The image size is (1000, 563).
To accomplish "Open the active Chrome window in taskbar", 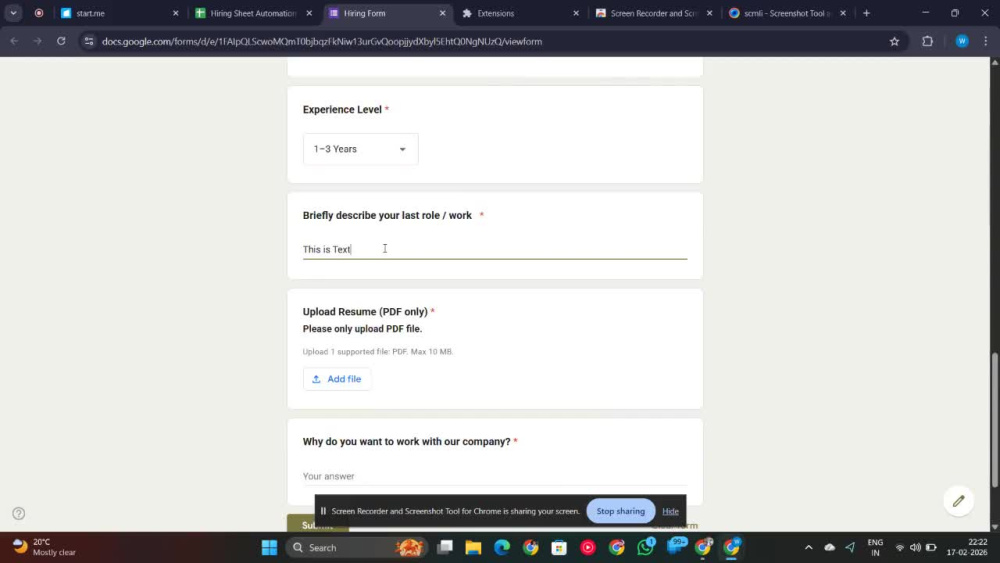I will point(732,547).
